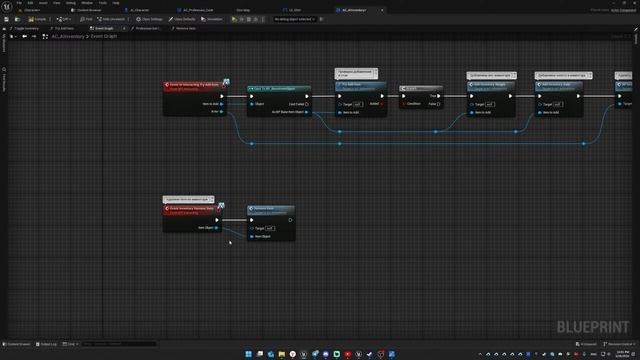Image resolution: width=640 pixels, height=360 pixels.
Task: Open the Try Add Item graph tab
Action: click(62, 29)
